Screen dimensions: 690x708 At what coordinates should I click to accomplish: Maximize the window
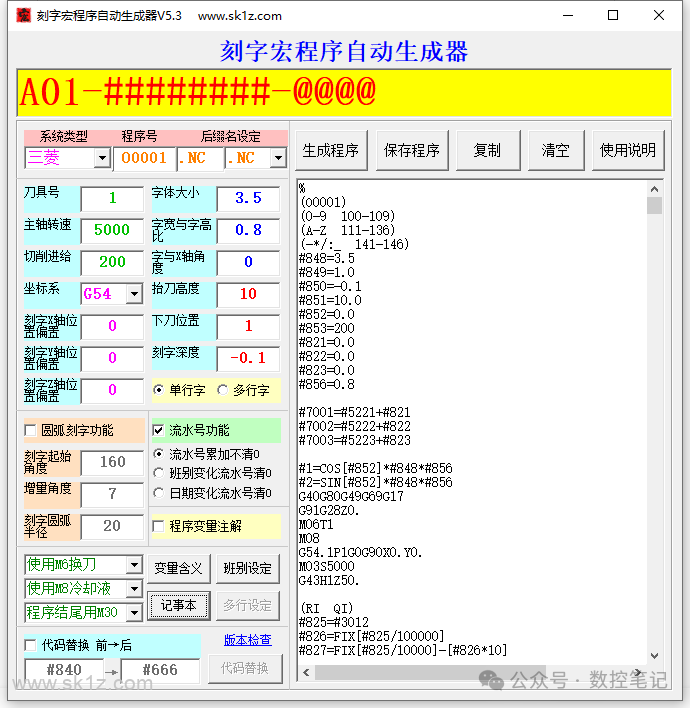[613, 15]
